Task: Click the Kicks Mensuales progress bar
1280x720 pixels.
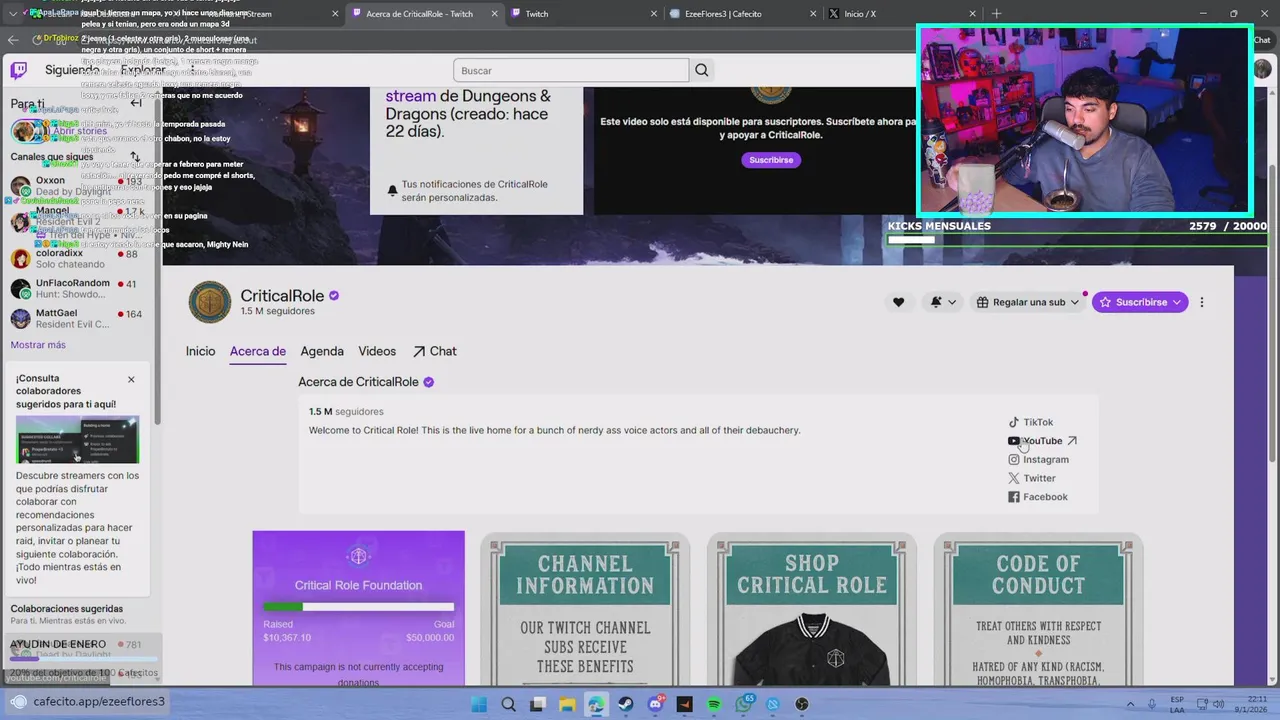Action: [1077, 240]
